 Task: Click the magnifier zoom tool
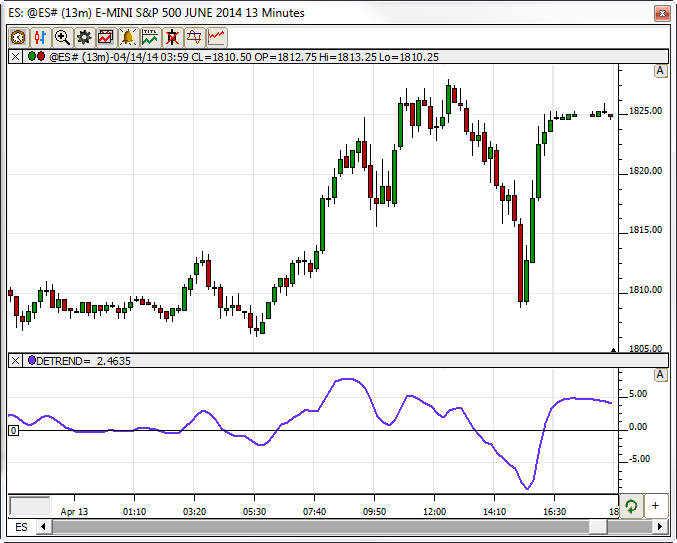(x=62, y=38)
